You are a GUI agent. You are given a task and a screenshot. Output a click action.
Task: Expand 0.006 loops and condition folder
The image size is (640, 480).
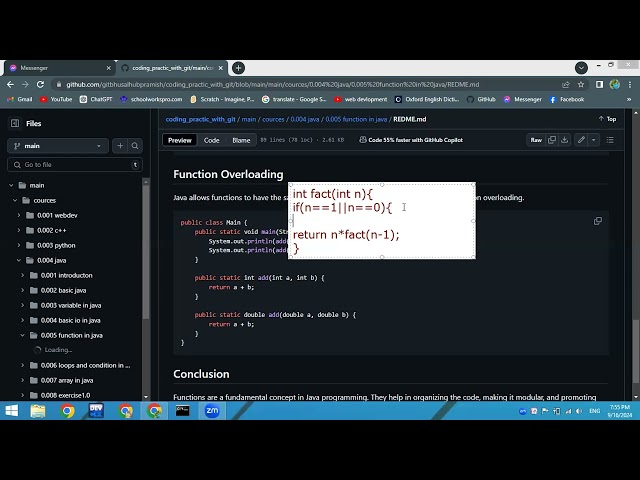point(22,365)
